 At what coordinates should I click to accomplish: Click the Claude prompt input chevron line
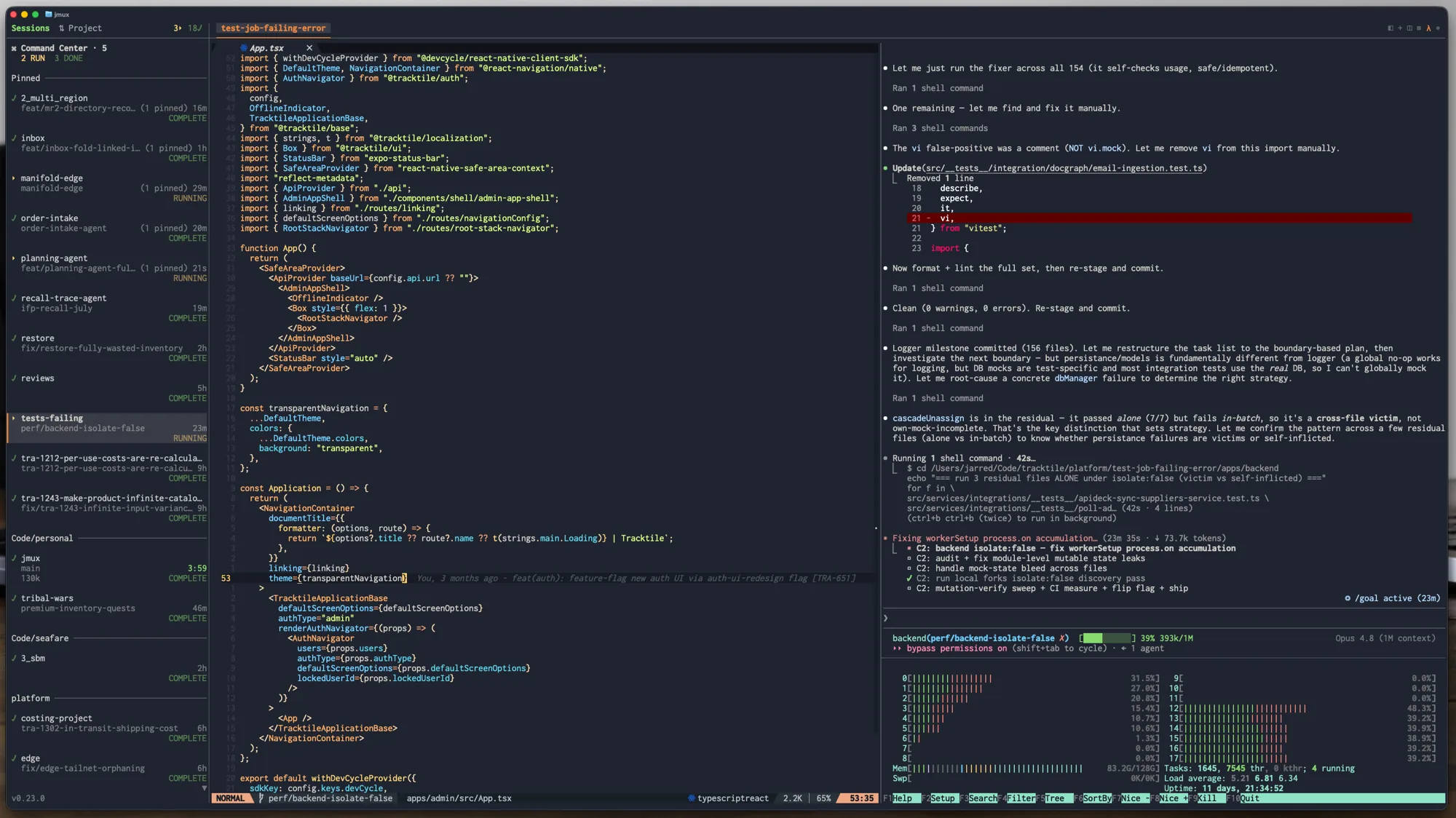pyautogui.click(x=1165, y=618)
